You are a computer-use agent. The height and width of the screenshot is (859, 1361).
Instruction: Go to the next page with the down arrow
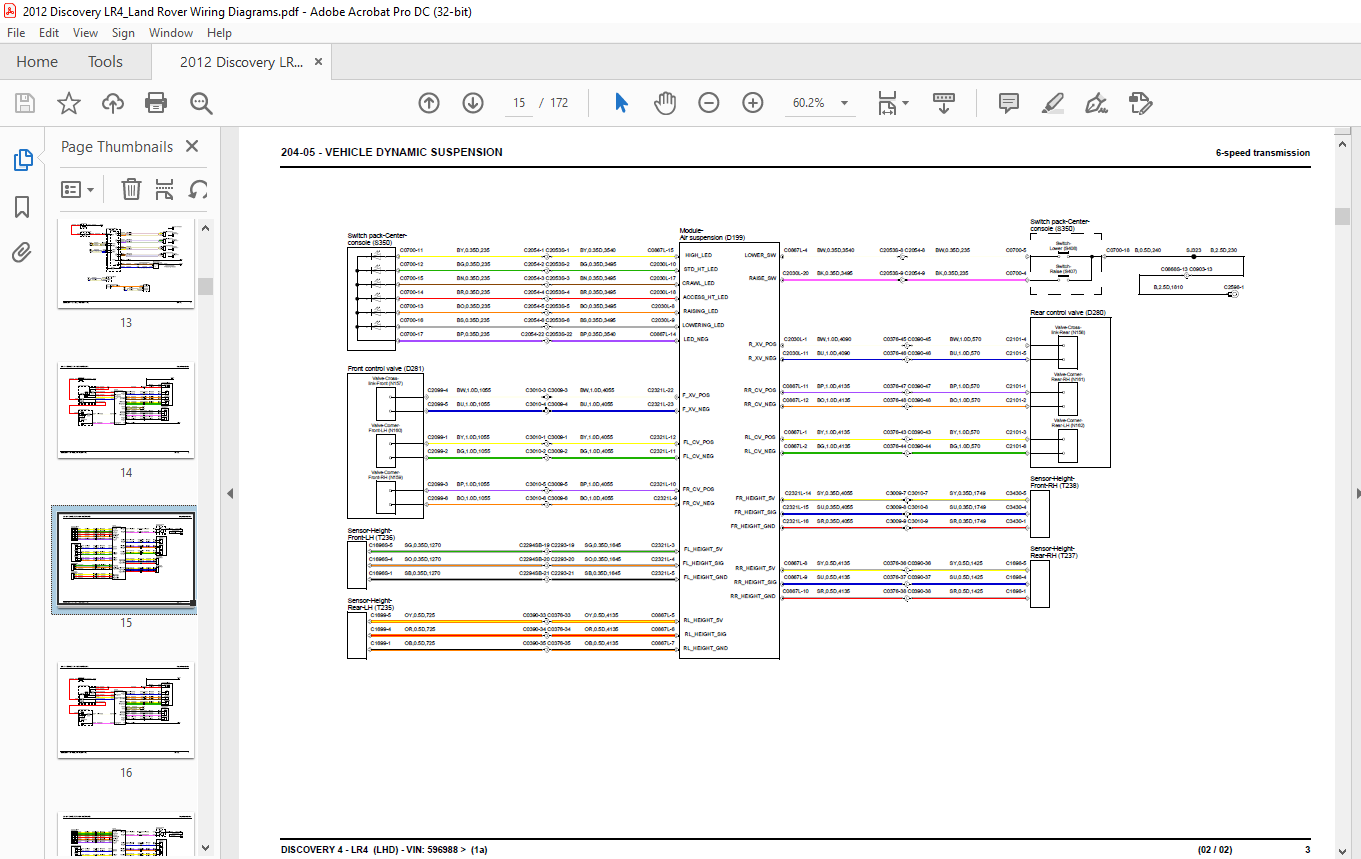[x=473, y=103]
